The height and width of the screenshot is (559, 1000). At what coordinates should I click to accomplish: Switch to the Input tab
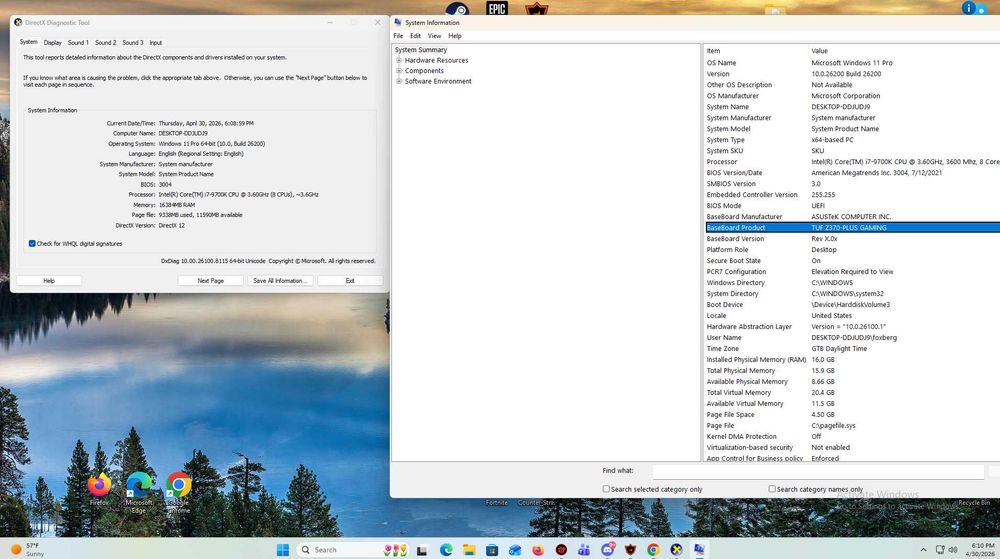point(156,43)
